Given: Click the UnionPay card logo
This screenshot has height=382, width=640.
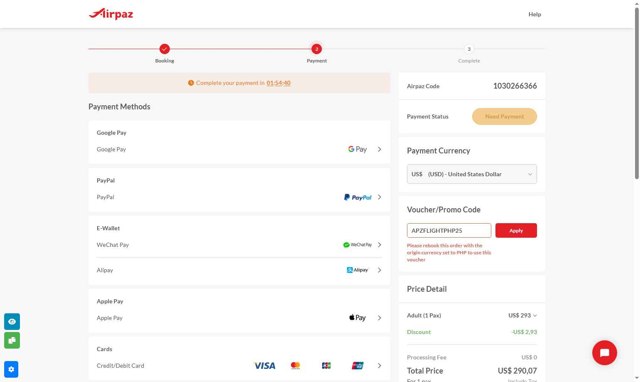Looking at the screenshot, I should click(x=358, y=366).
